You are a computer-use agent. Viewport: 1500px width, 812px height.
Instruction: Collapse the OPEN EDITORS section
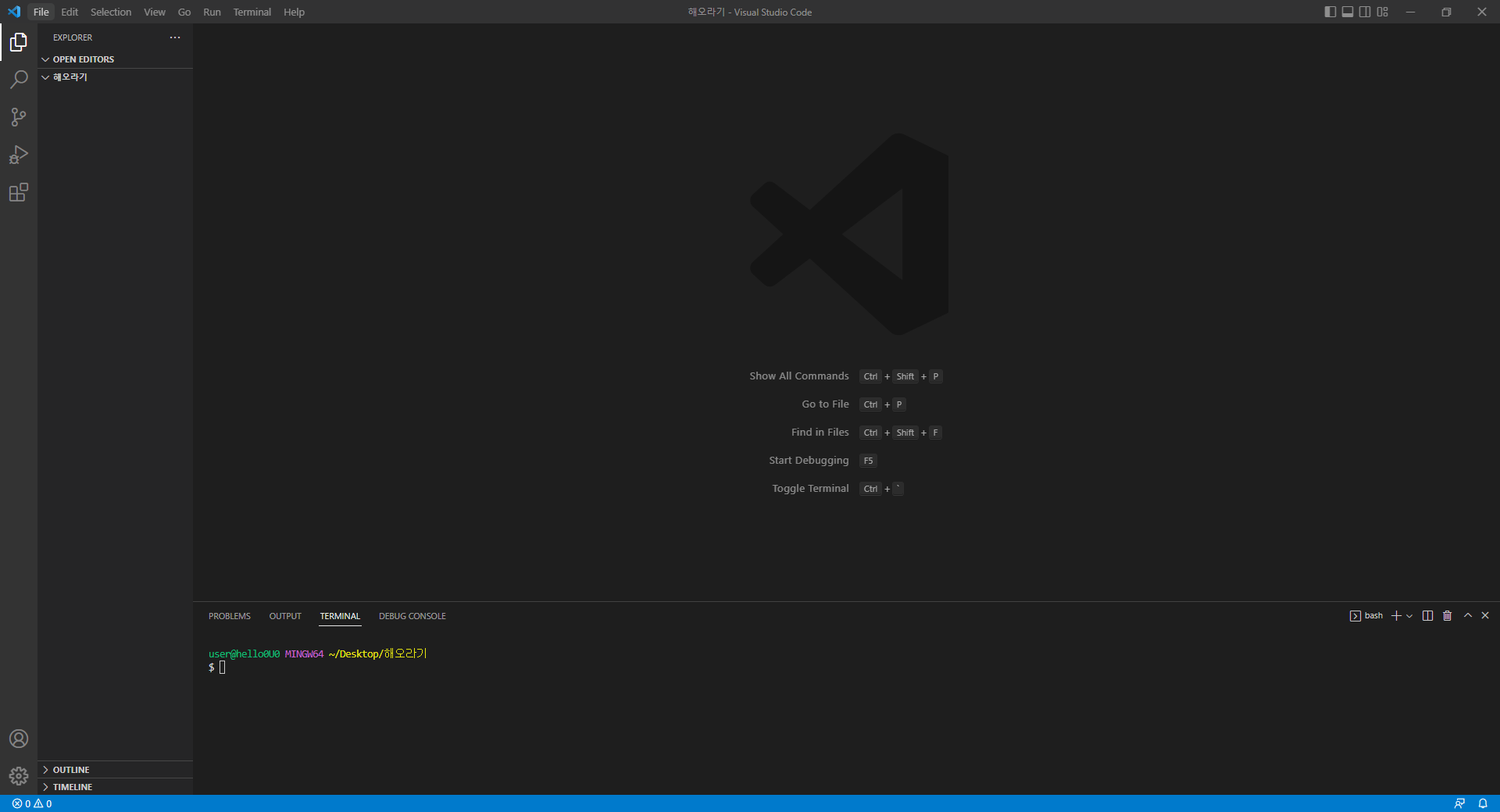[x=115, y=59]
